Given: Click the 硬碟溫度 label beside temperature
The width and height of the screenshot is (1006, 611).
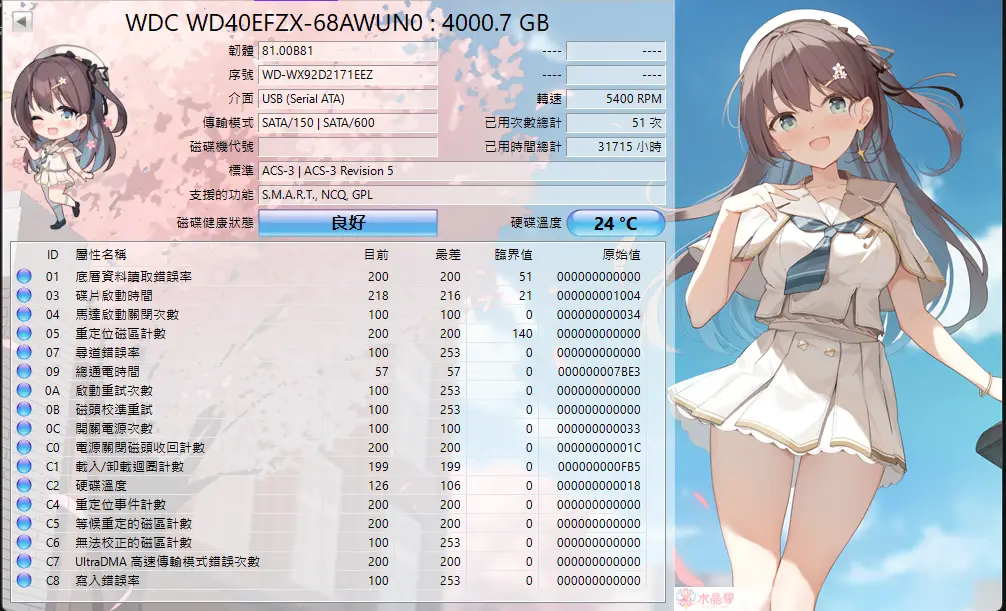Looking at the screenshot, I should click(x=536, y=223).
